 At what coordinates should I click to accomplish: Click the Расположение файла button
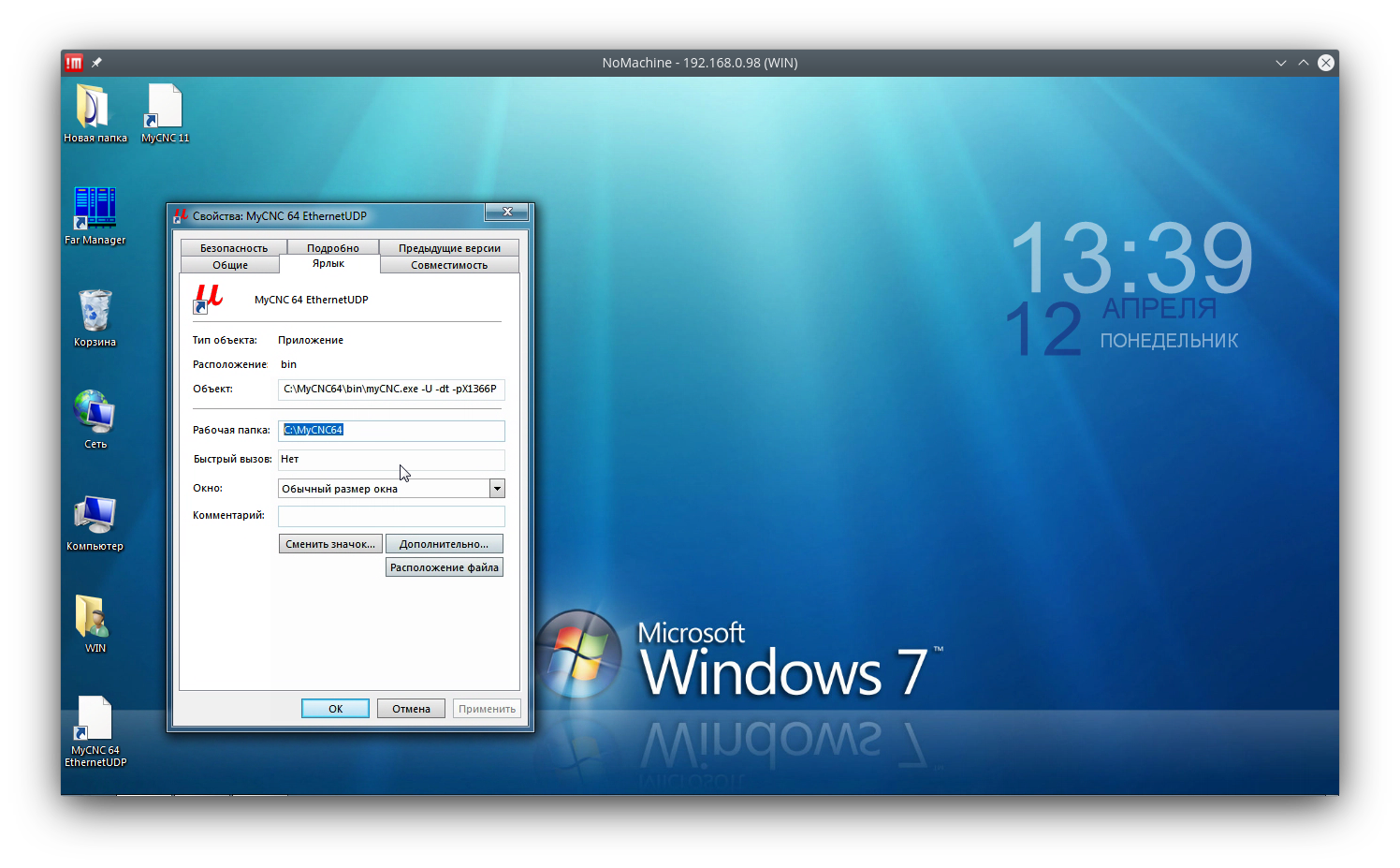pyautogui.click(x=444, y=567)
